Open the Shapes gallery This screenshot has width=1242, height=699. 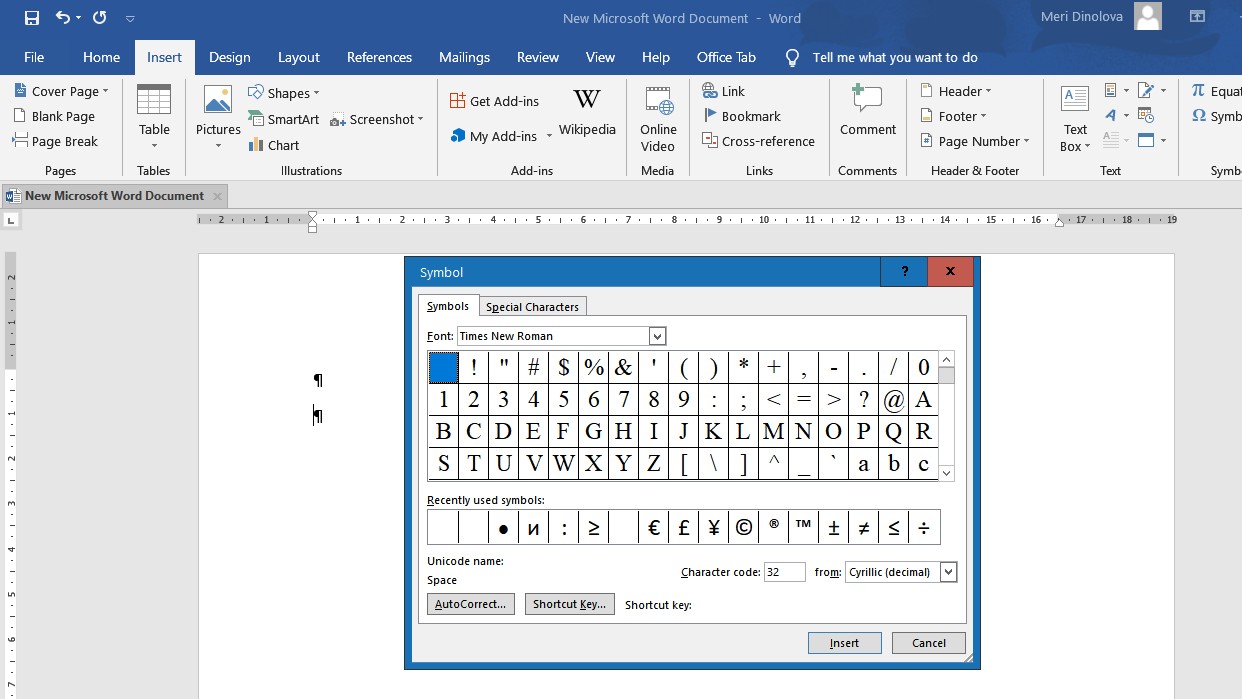[284, 93]
